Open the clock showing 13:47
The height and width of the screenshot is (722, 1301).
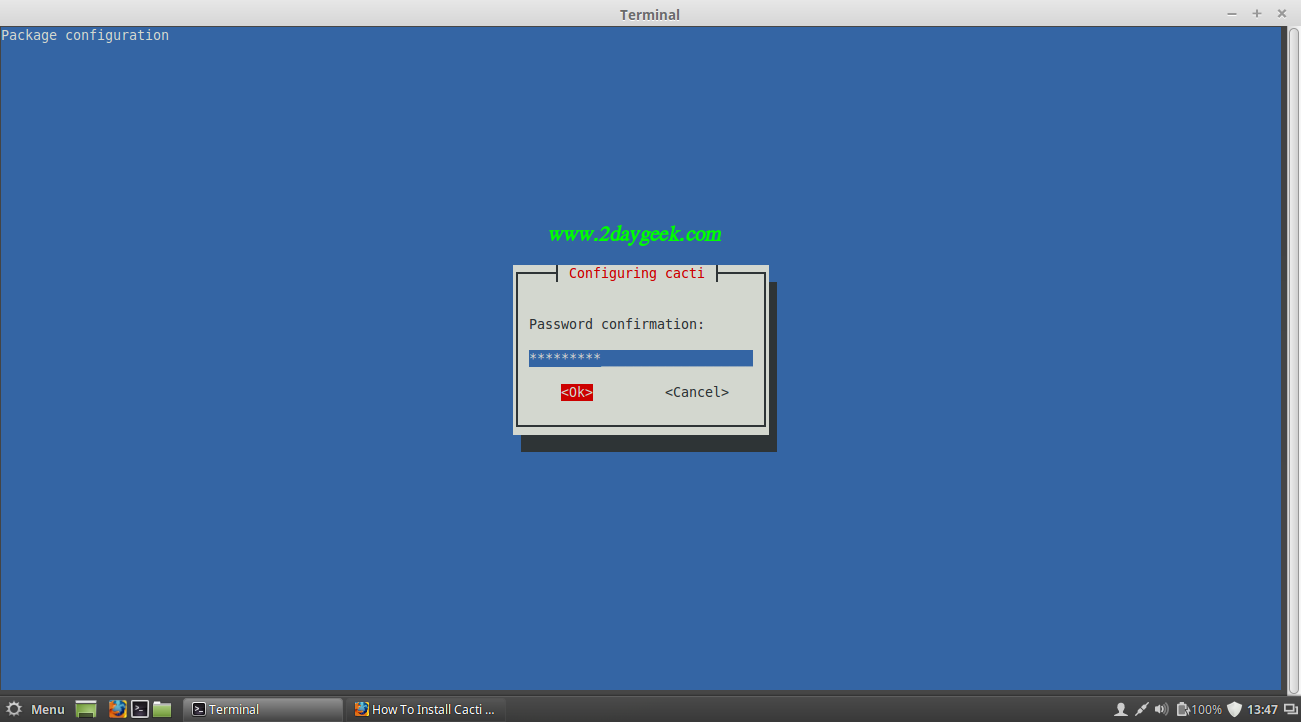click(1262, 709)
